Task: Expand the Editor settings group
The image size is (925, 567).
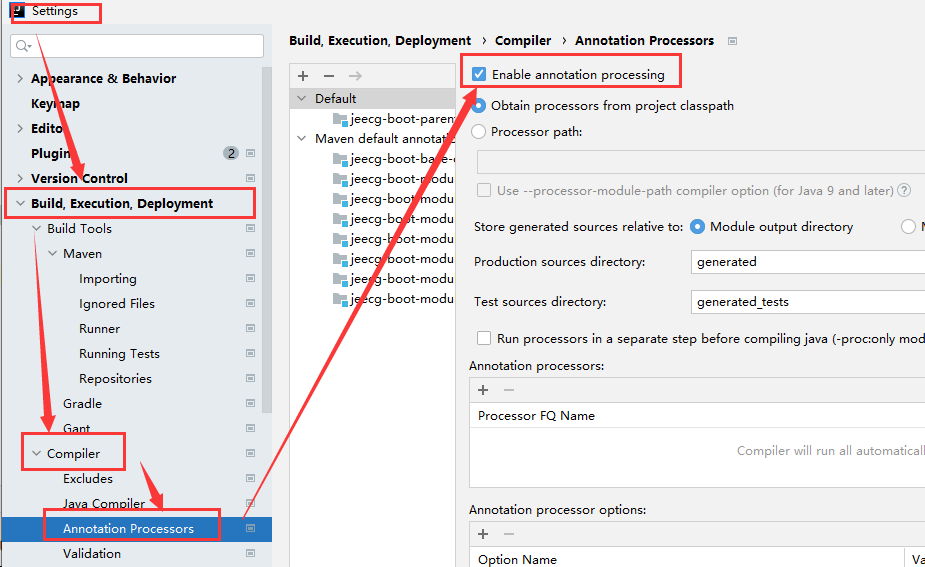Action: coord(20,129)
